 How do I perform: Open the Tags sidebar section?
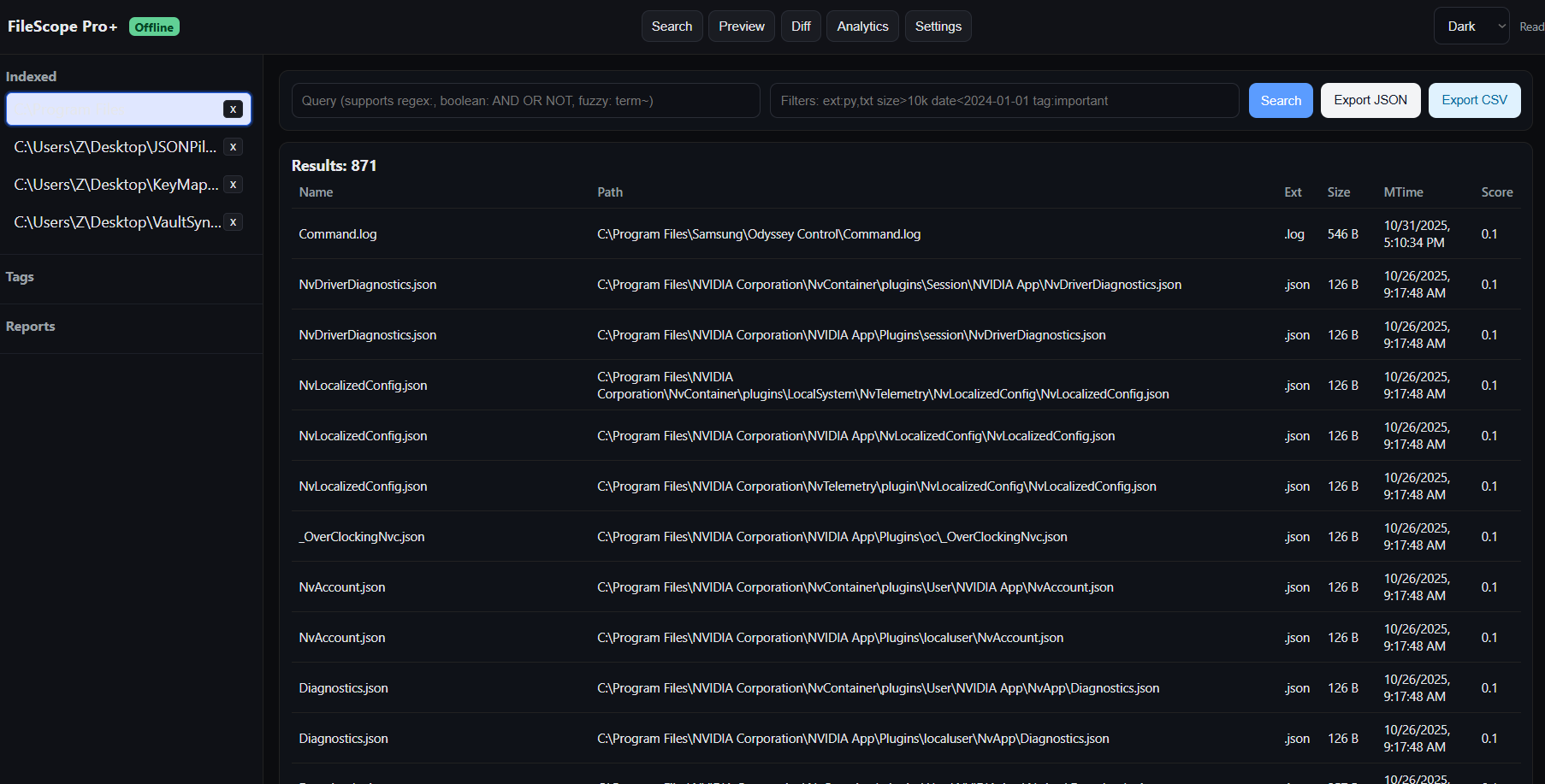(20, 277)
